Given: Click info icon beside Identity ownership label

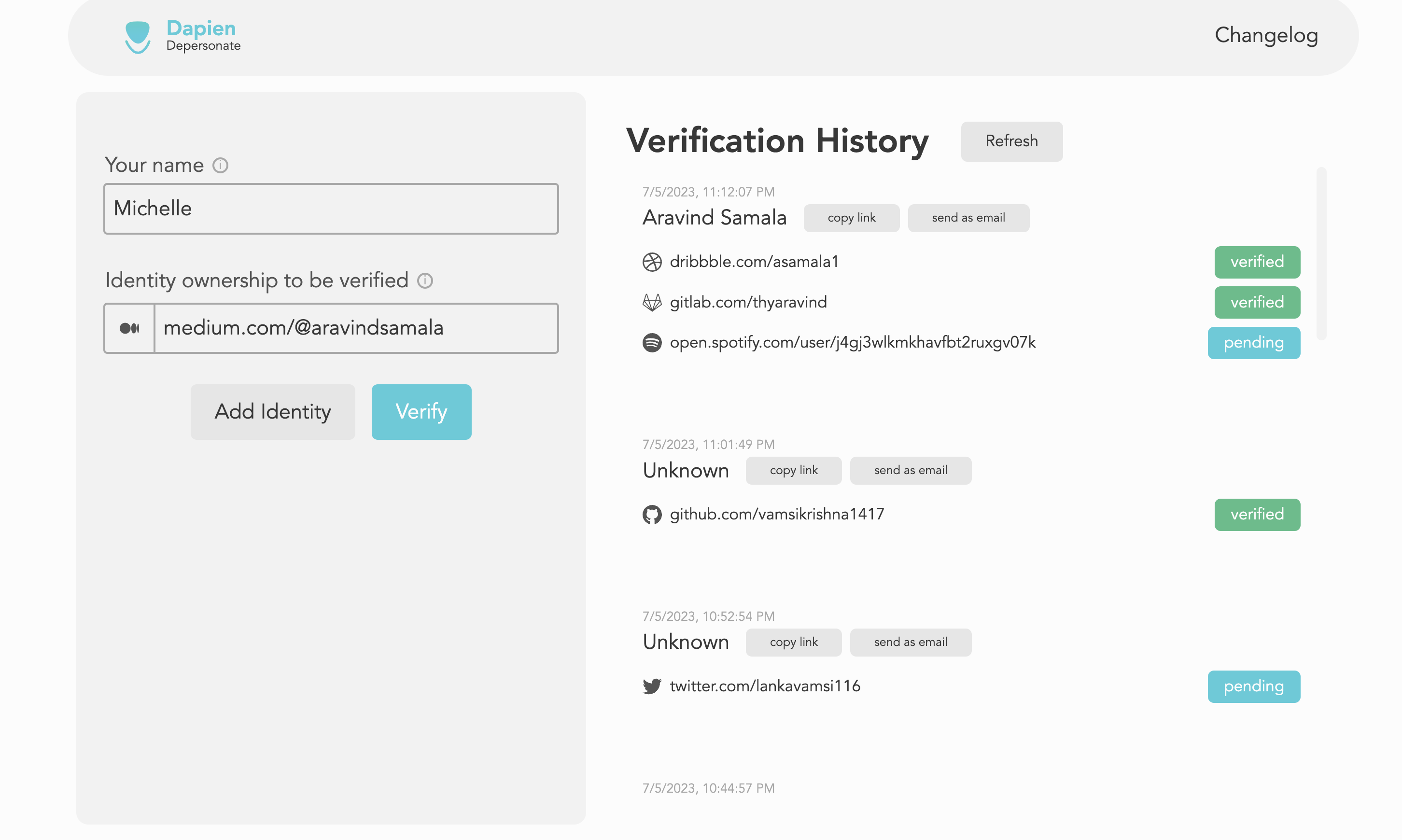Looking at the screenshot, I should click(x=424, y=281).
